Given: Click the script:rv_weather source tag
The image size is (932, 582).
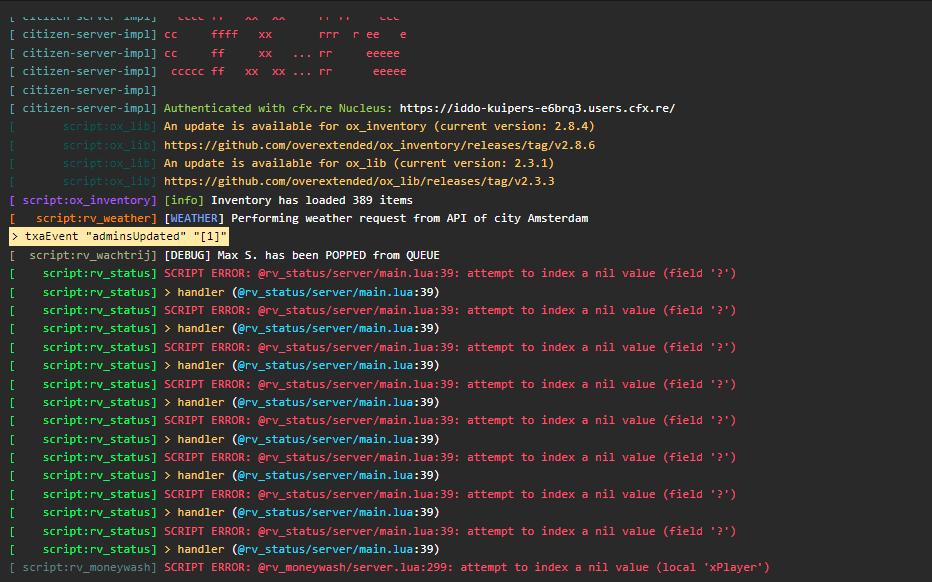Looking at the screenshot, I should pos(96,218).
